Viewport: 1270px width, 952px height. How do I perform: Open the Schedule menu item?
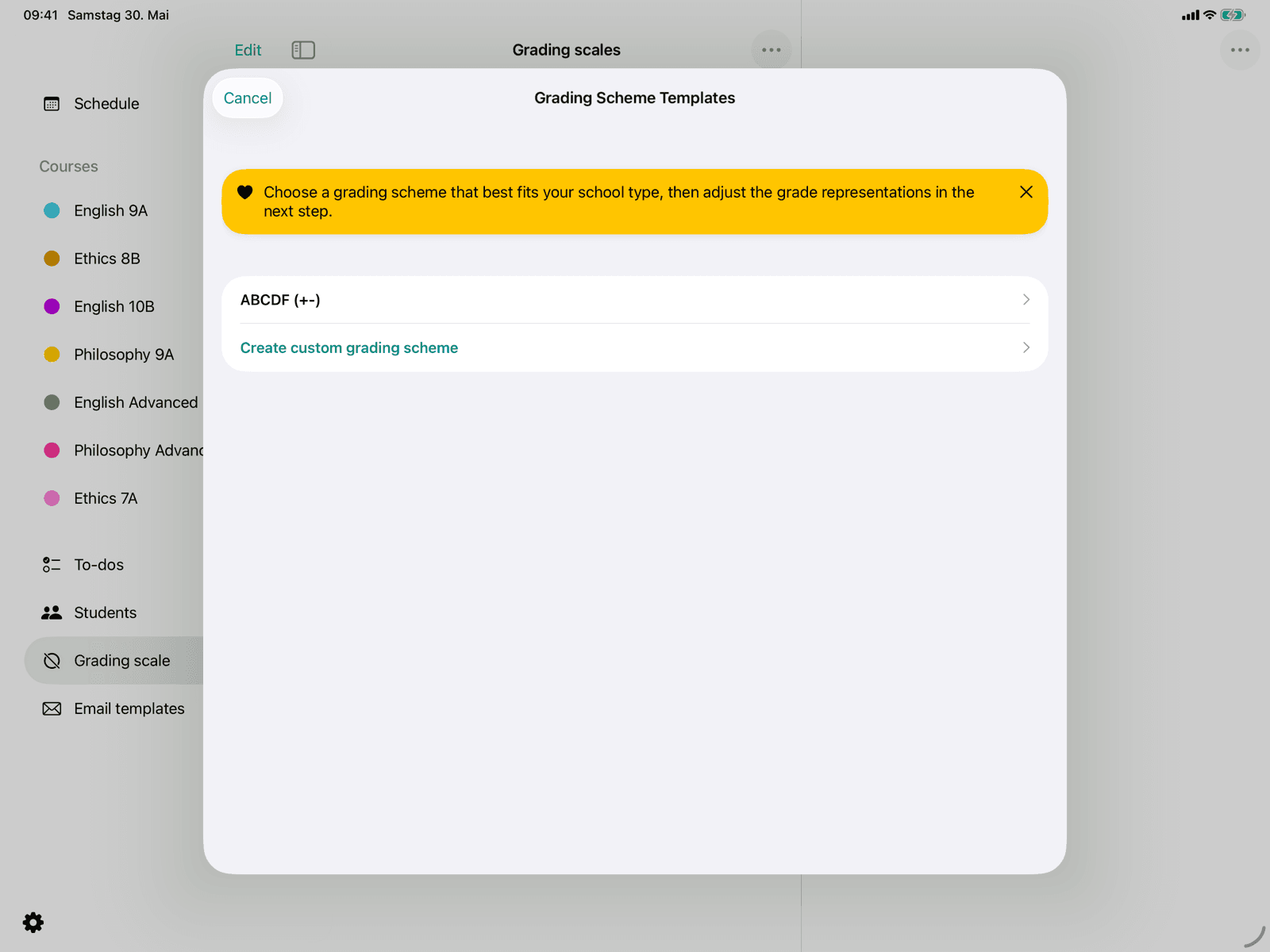[x=106, y=104]
